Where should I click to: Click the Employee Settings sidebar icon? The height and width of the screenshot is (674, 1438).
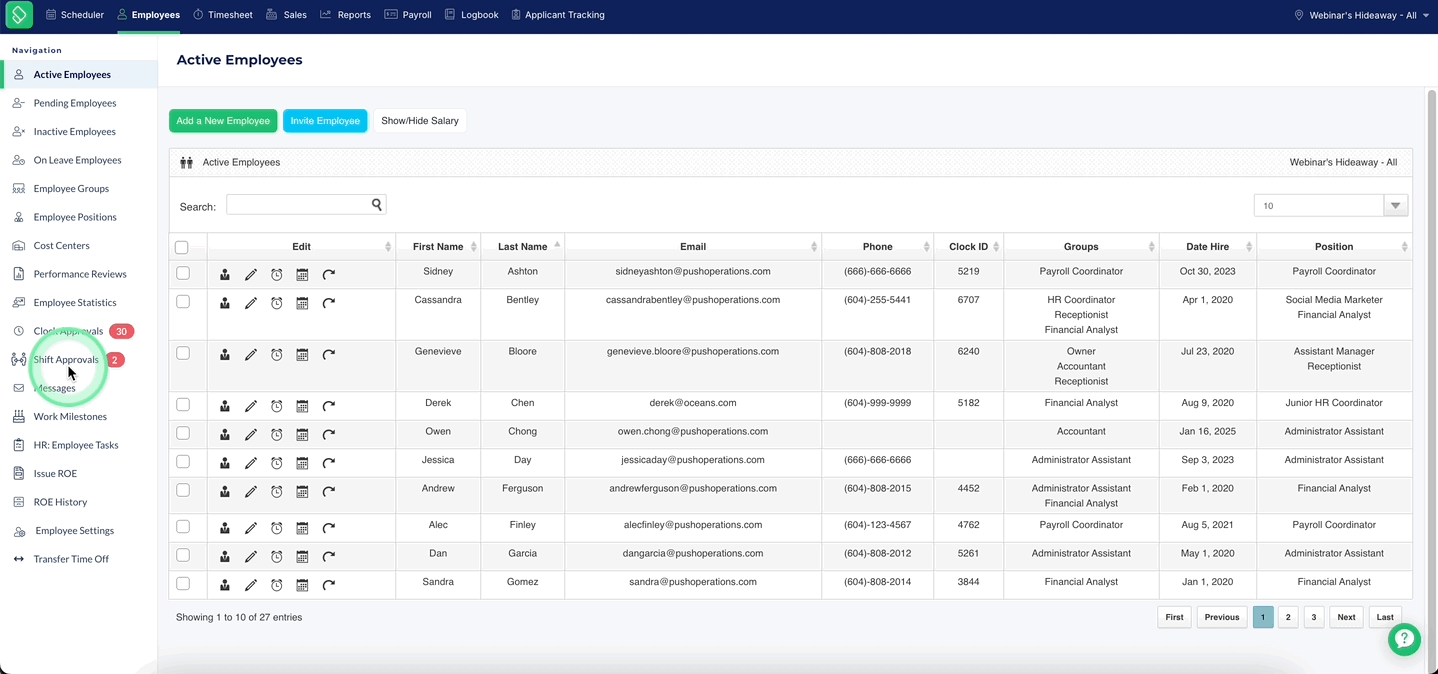pos(19,531)
